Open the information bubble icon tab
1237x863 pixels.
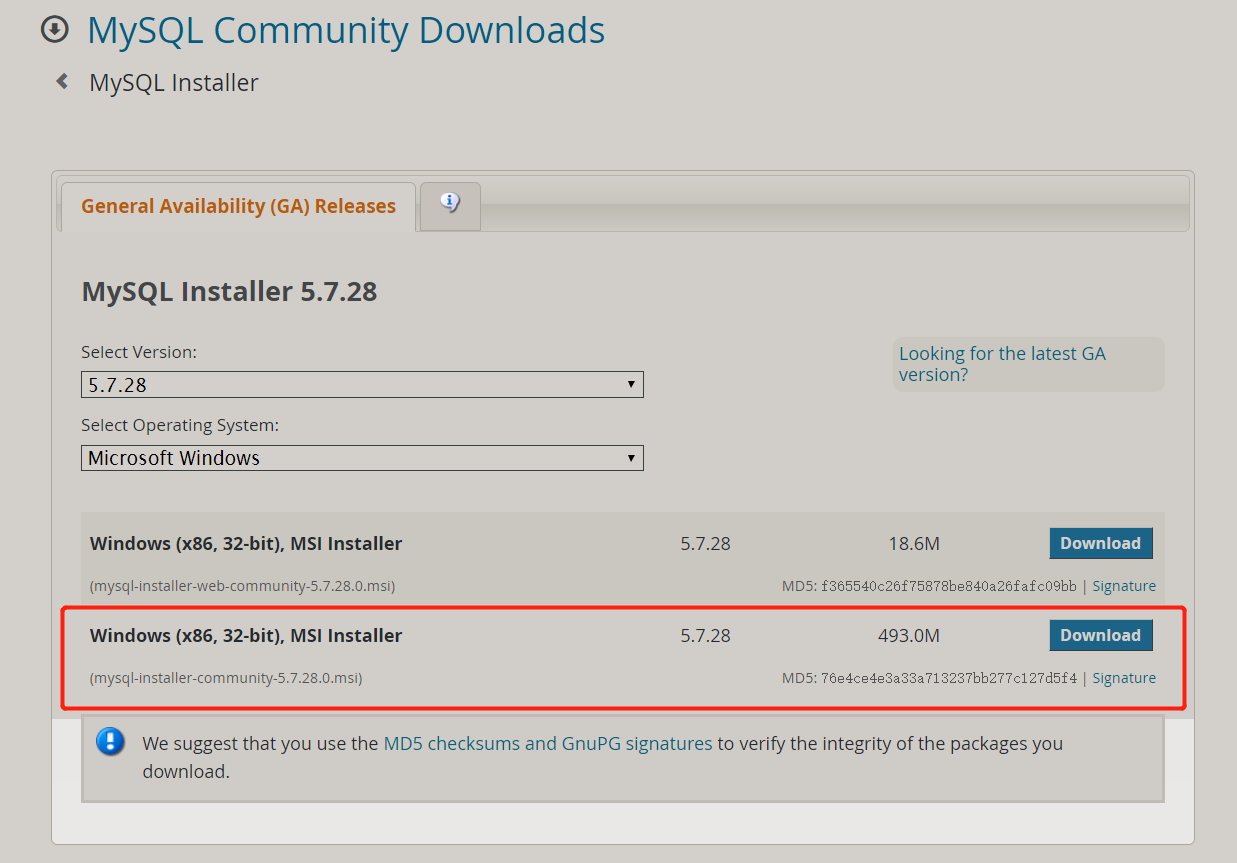pyautogui.click(x=450, y=204)
